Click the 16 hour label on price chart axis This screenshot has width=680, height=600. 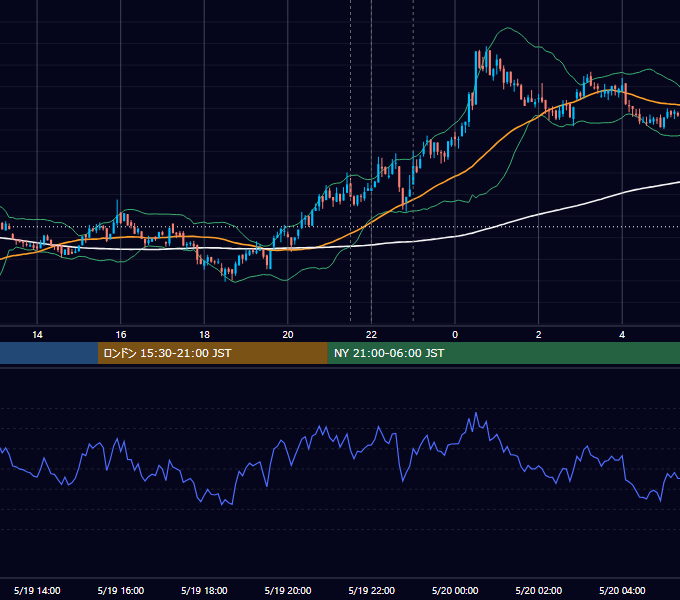tap(121, 335)
